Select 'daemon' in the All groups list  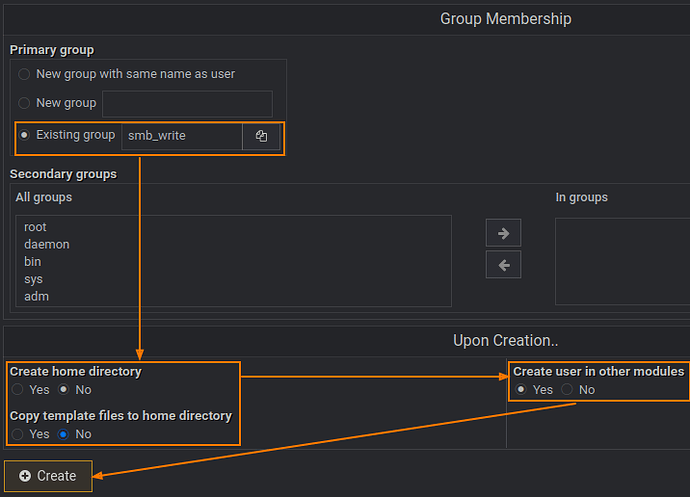pyautogui.click(x=47, y=244)
